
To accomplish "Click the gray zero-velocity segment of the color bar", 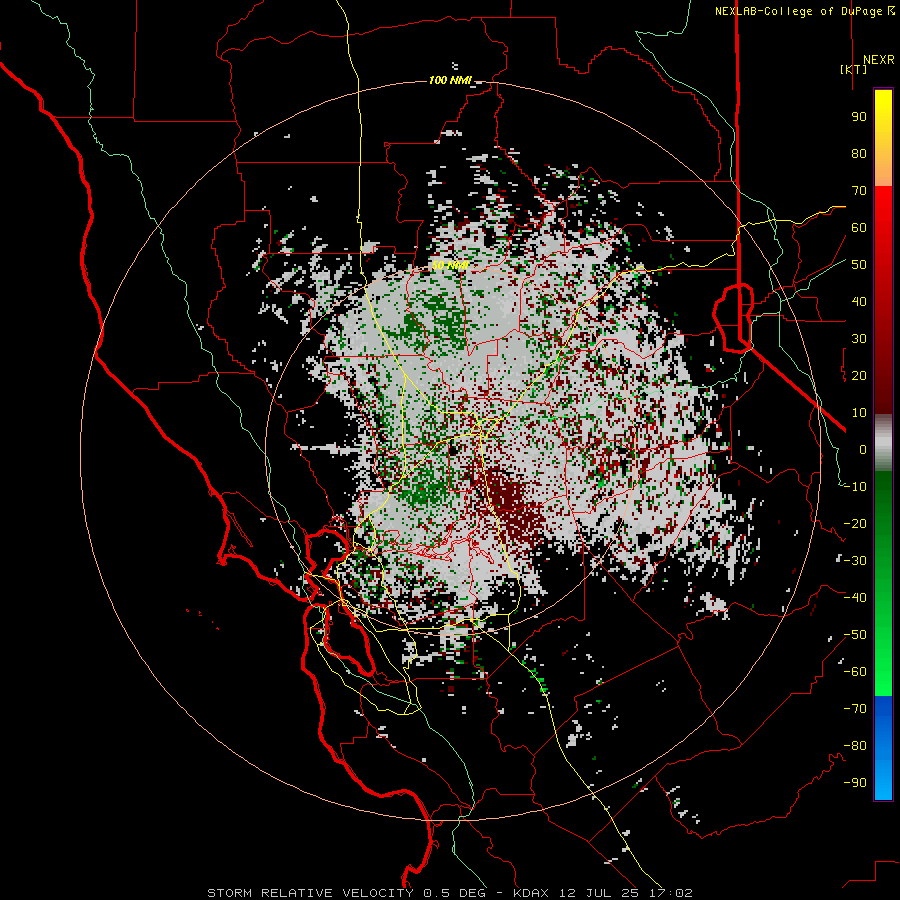I will [883, 443].
